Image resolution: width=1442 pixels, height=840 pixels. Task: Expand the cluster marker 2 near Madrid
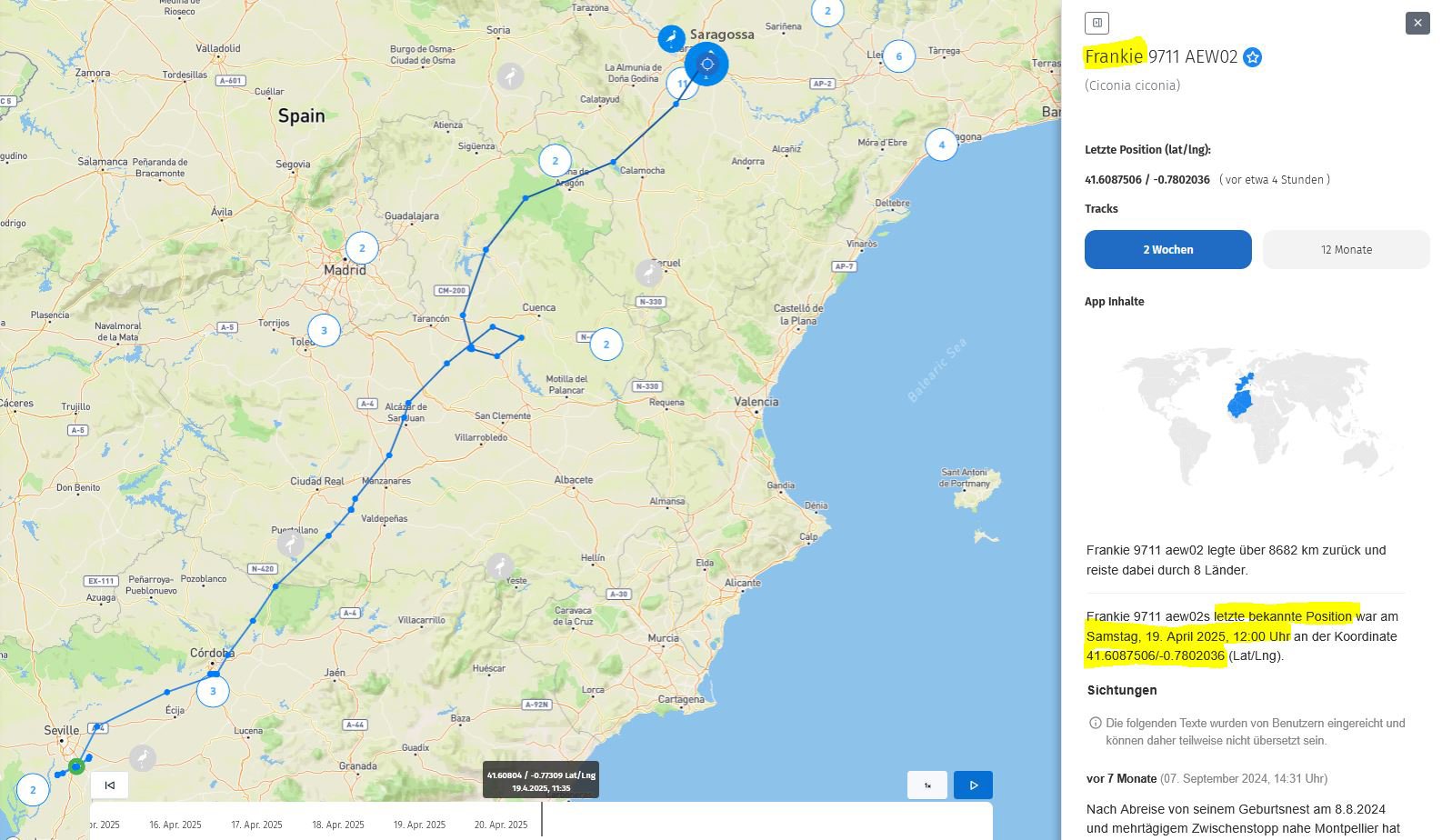pos(362,247)
